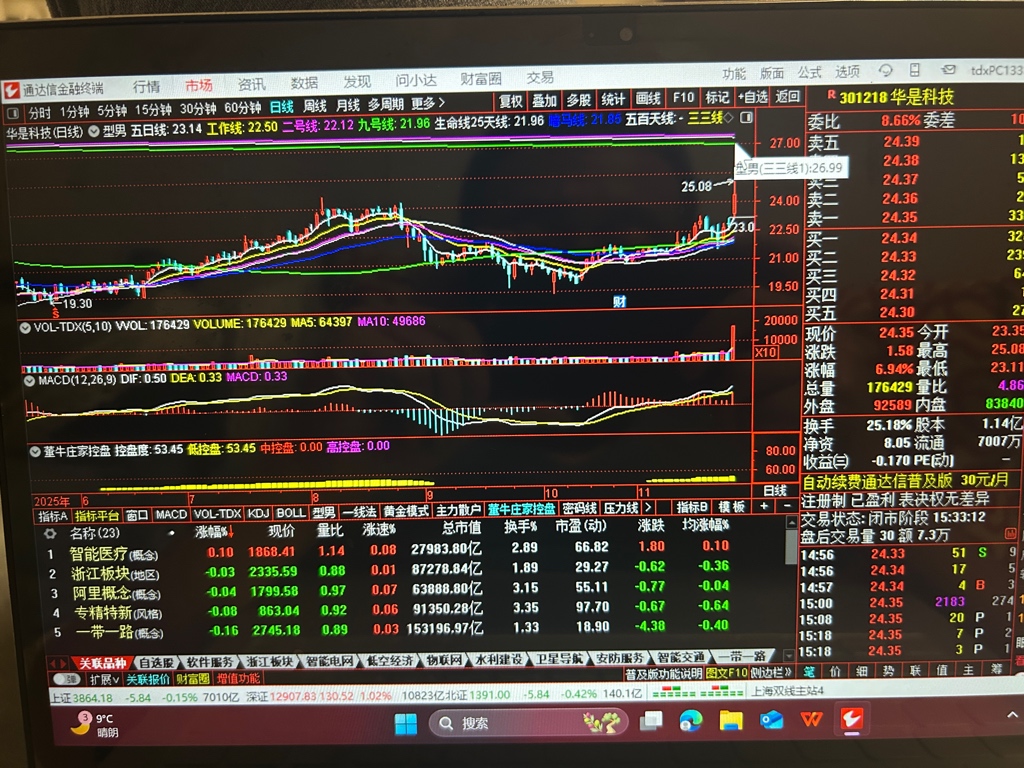Open the 行情 menu
This screenshot has width=1024, height=768.
click(146, 86)
